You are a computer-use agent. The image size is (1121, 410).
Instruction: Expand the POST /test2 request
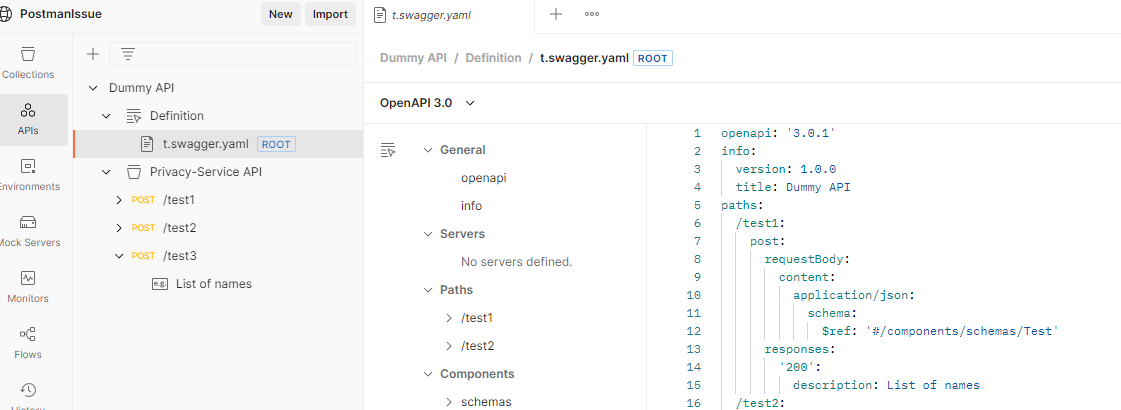[x=119, y=228]
